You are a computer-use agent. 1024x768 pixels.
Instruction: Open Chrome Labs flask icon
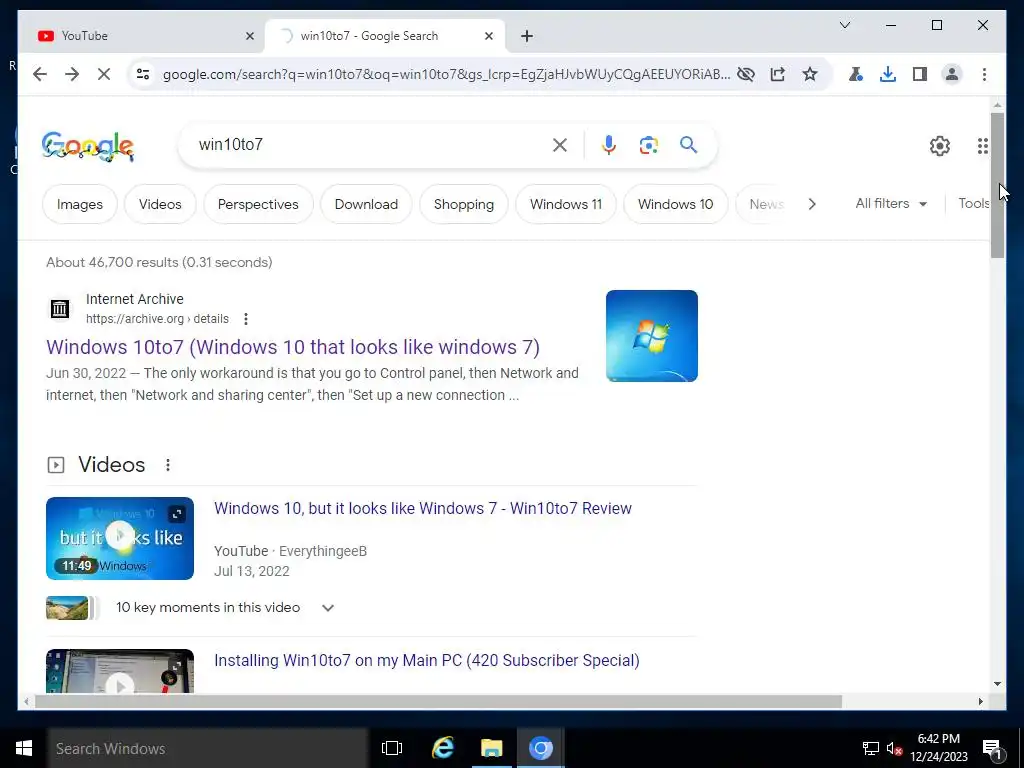pos(856,74)
